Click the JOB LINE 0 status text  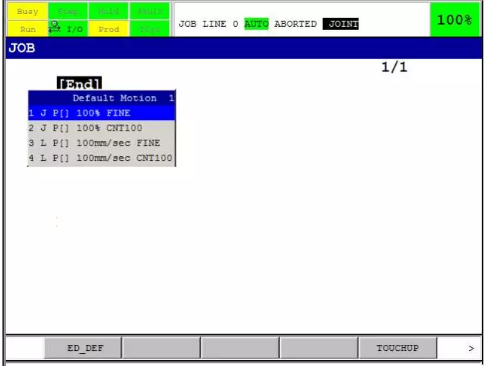pos(208,24)
